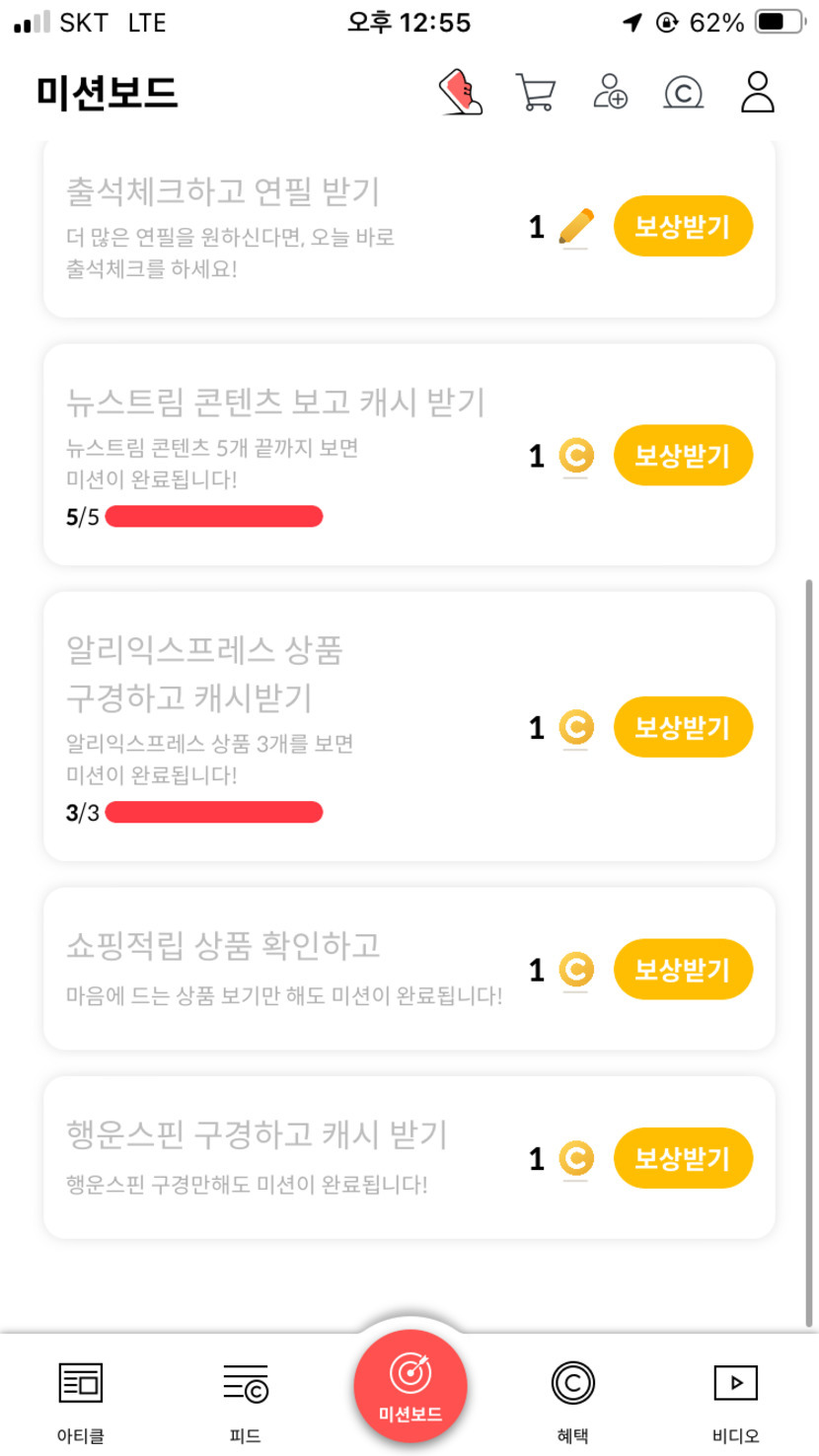
Task: Select the center 미션보드 tab button
Action: (x=410, y=1385)
